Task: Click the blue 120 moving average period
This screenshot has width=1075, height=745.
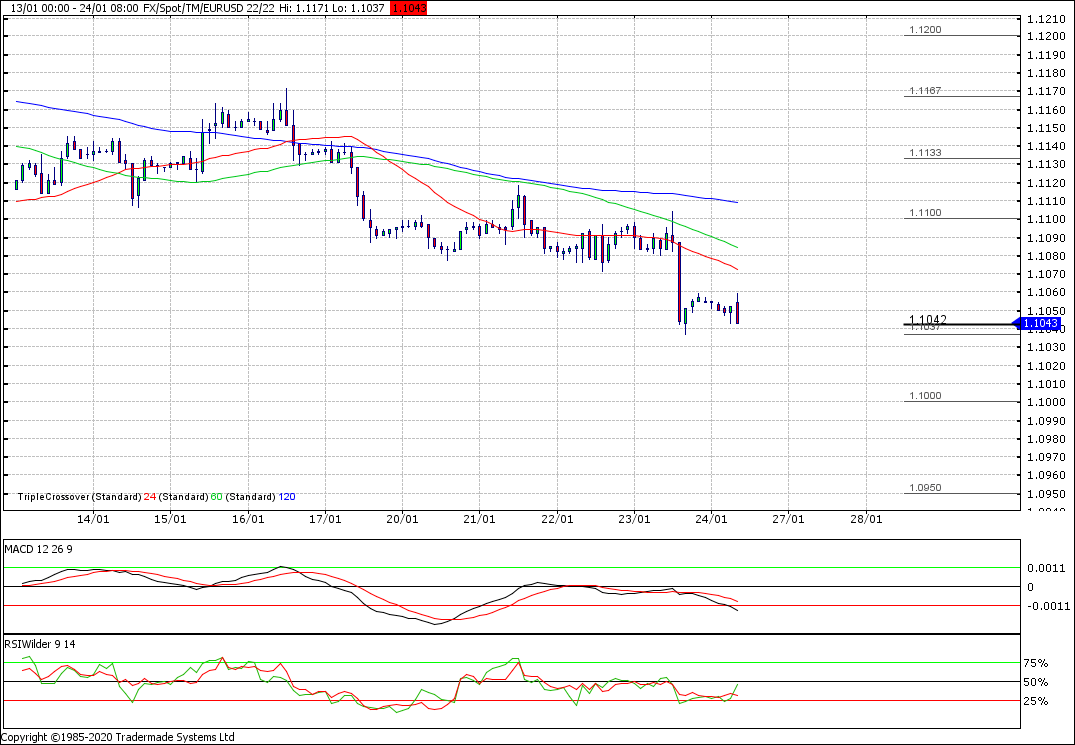Action: point(287,497)
